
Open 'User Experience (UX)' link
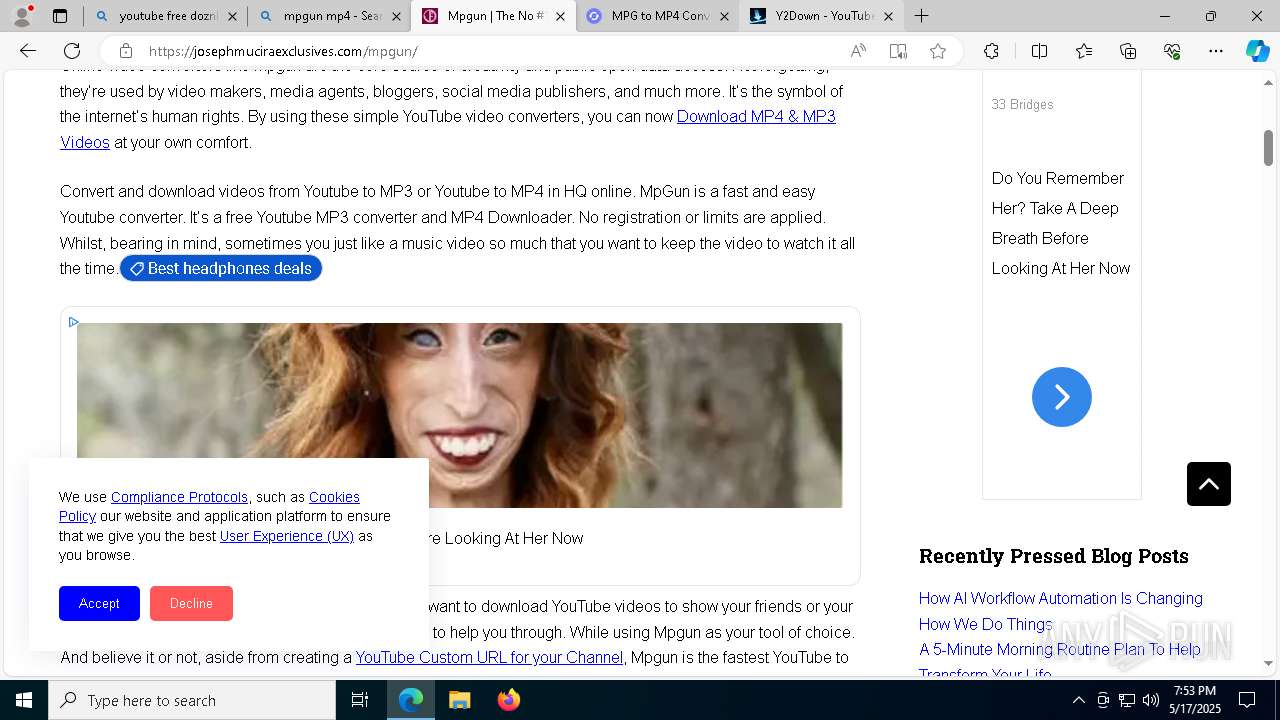click(287, 536)
